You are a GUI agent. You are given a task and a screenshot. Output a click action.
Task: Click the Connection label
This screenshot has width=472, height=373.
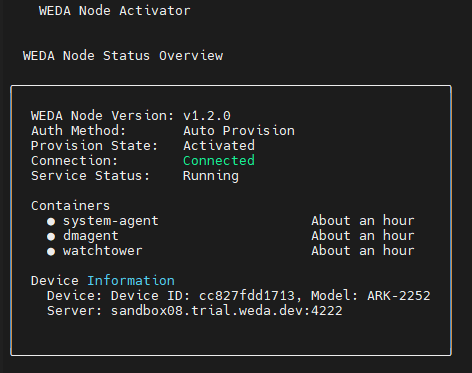point(75,161)
